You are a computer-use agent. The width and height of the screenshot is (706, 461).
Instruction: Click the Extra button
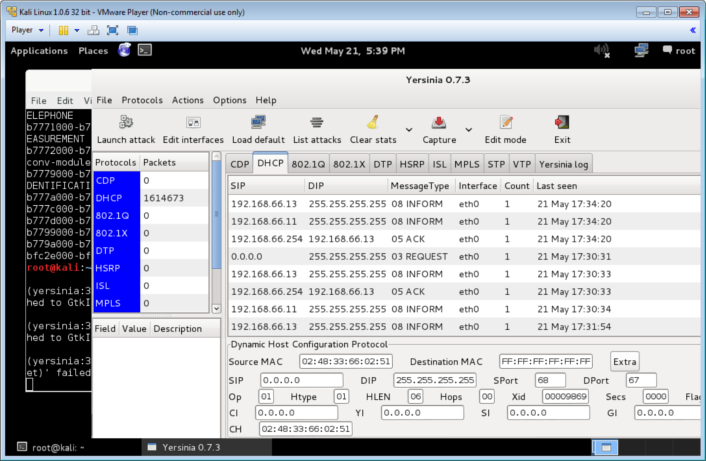(625, 361)
